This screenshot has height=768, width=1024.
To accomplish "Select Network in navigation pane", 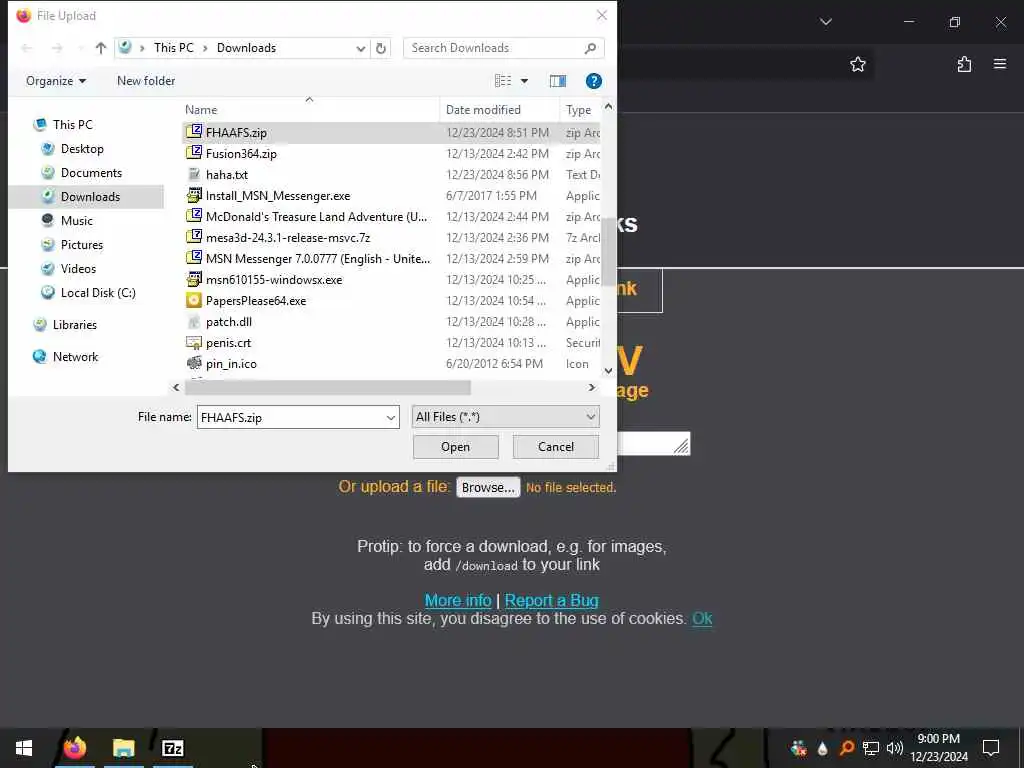I will [75, 357].
